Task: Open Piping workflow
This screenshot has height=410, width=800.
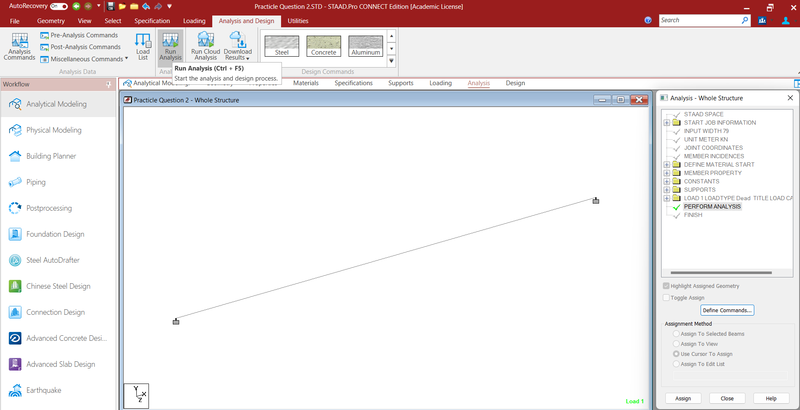Action: click(58, 182)
